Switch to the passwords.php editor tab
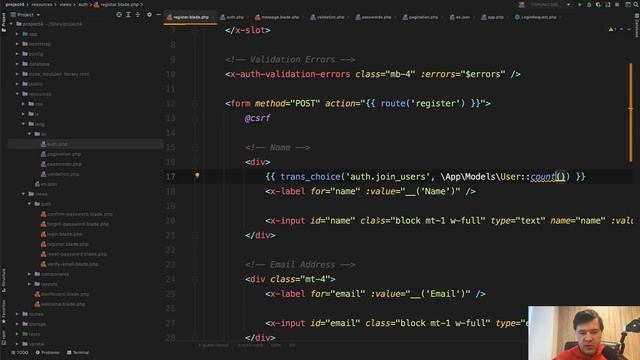Screen dimensions: 640x360 tap(374, 17)
